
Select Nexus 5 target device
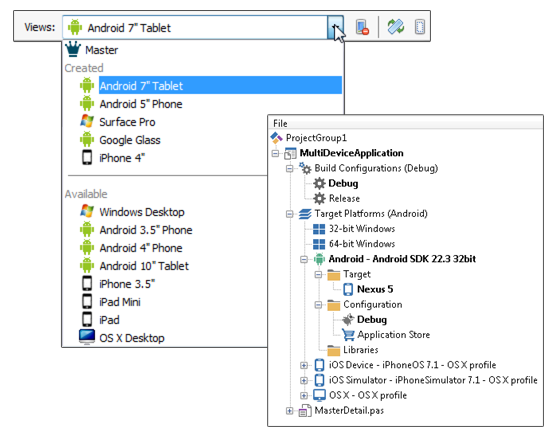tap(375, 289)
